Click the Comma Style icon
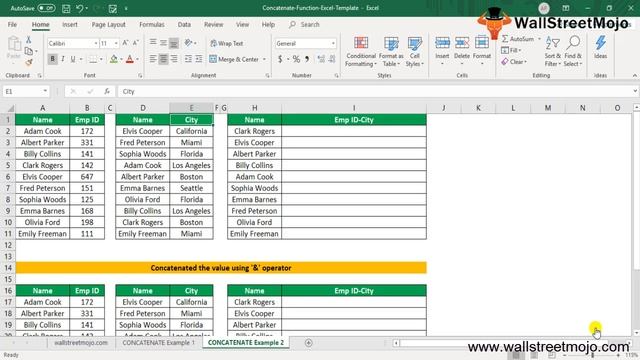This screenshot has width=640, height=360. click(307, 60)
